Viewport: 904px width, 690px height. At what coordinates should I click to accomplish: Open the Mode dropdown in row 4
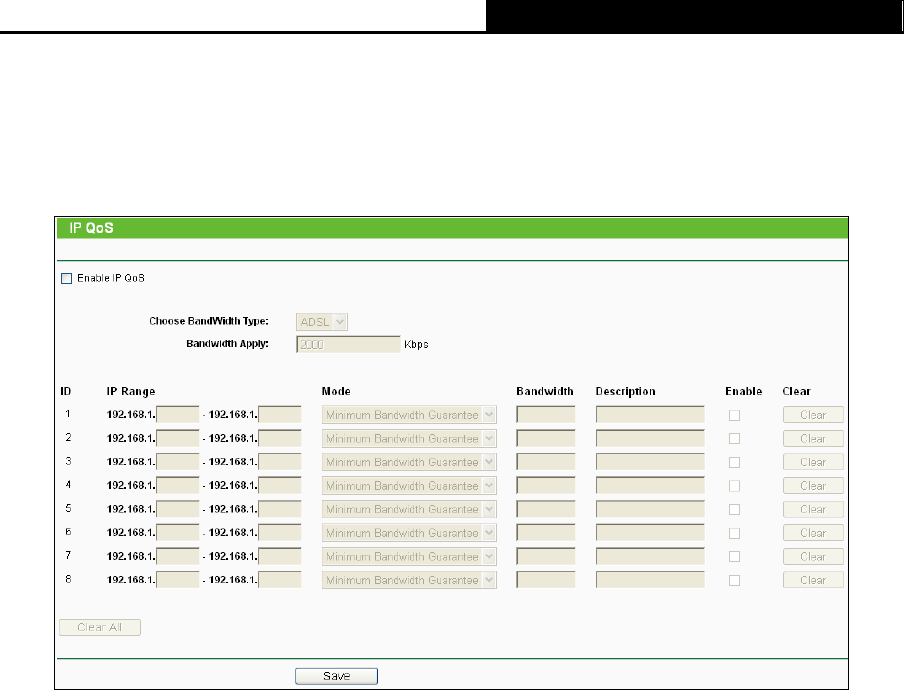[409, 485]
